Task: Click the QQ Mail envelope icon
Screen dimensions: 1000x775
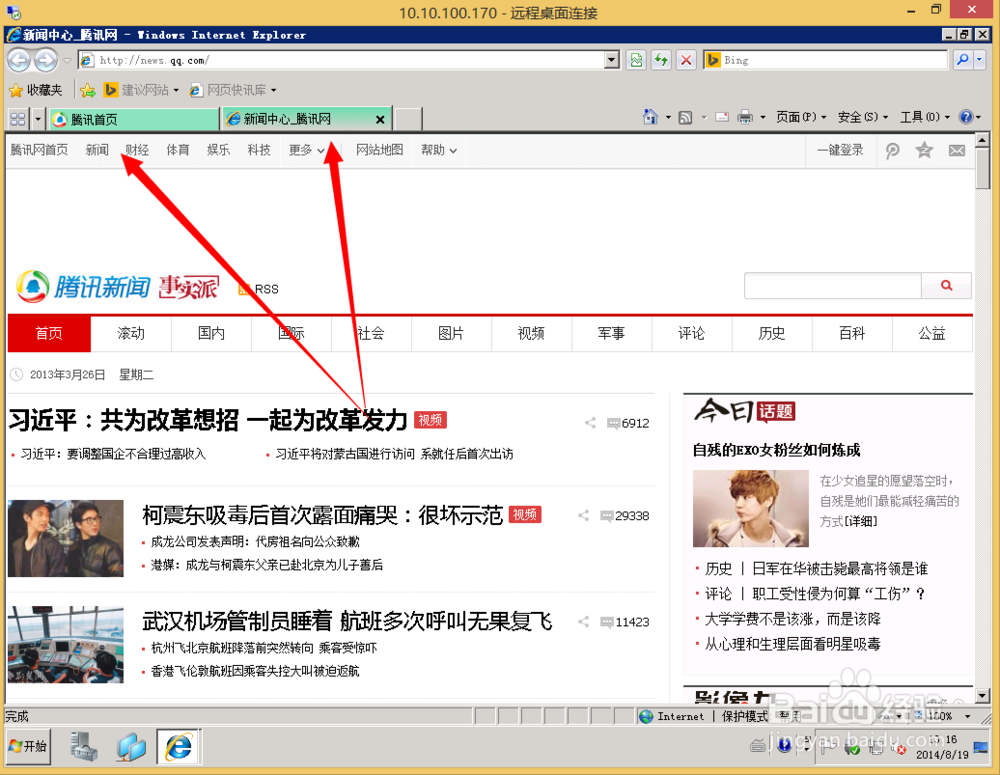Action: tap(957, 151)
